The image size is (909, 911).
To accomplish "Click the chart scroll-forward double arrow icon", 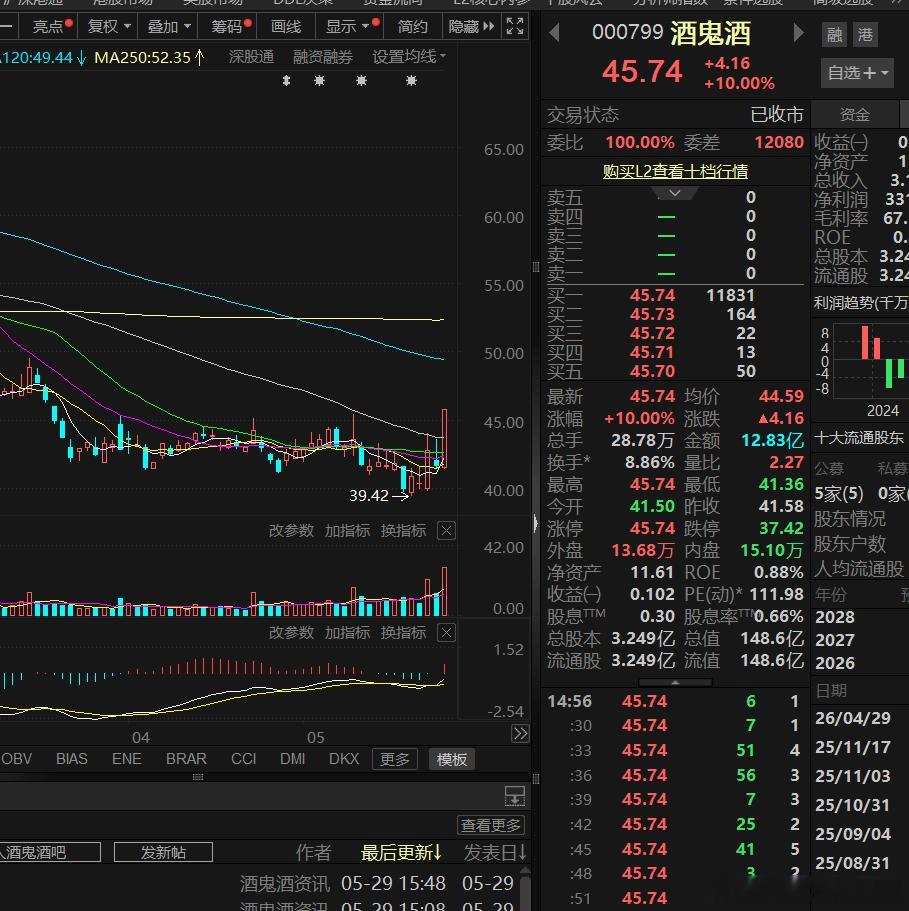I will click(x=520, y=733).
